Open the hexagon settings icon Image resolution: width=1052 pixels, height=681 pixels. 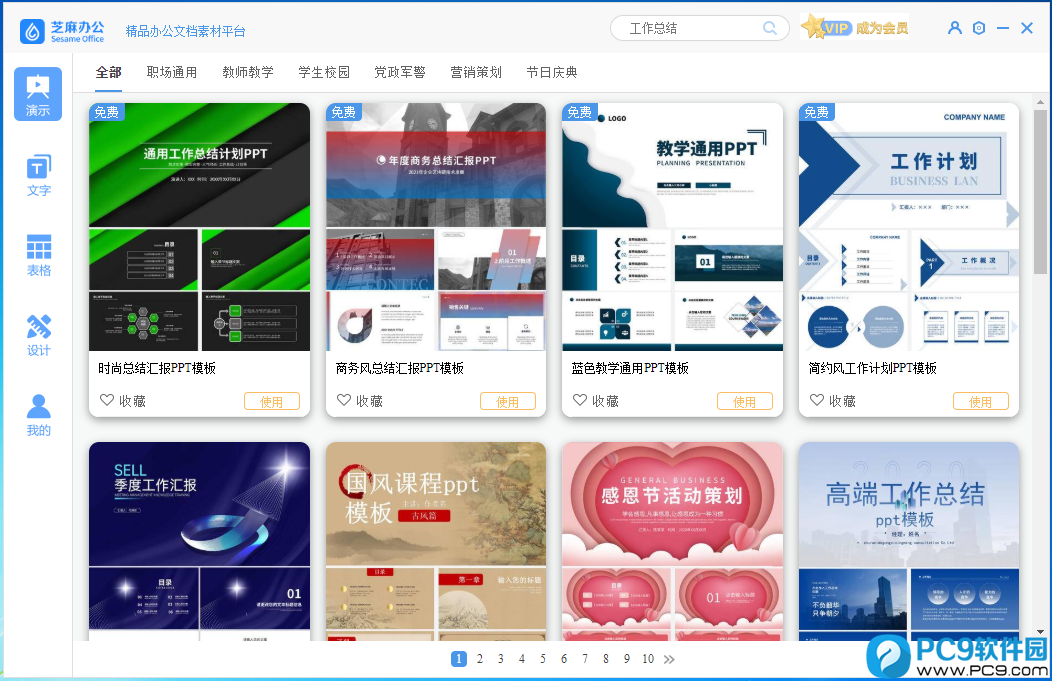(979, 28)
